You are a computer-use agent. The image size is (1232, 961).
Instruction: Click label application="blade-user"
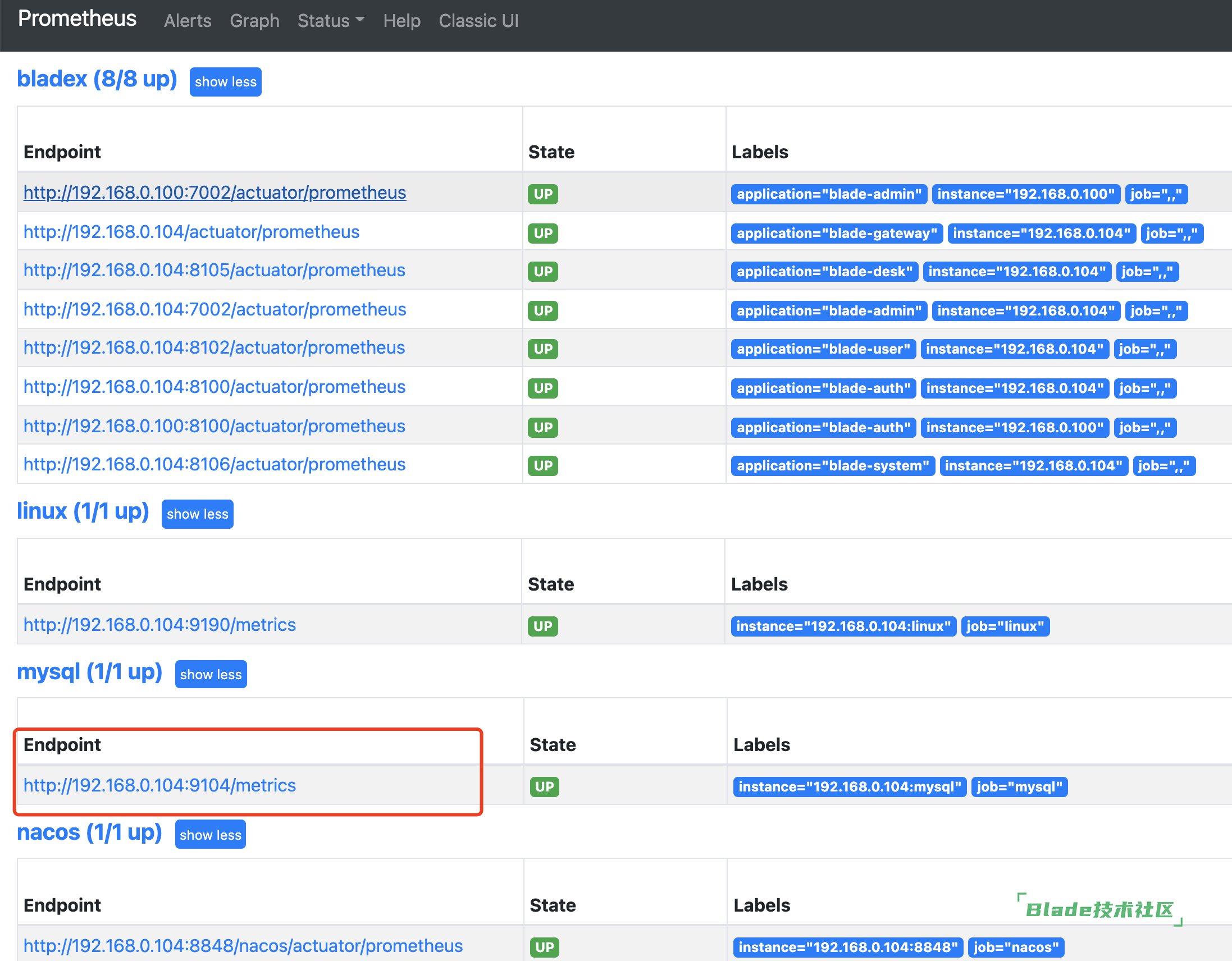tap(824, 349)
